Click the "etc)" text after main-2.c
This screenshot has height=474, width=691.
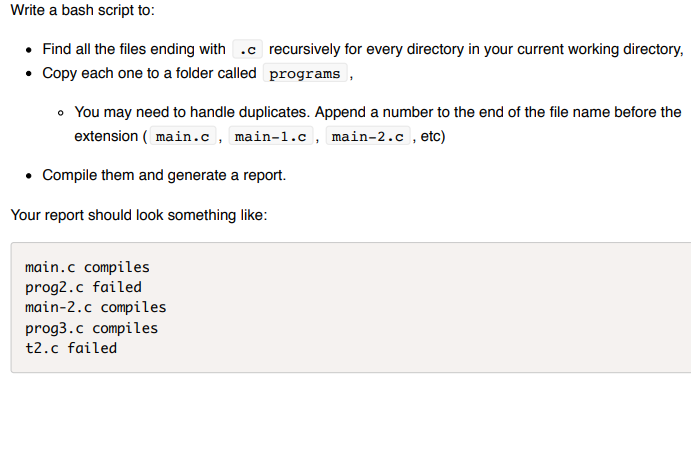[x=433, y=136]
